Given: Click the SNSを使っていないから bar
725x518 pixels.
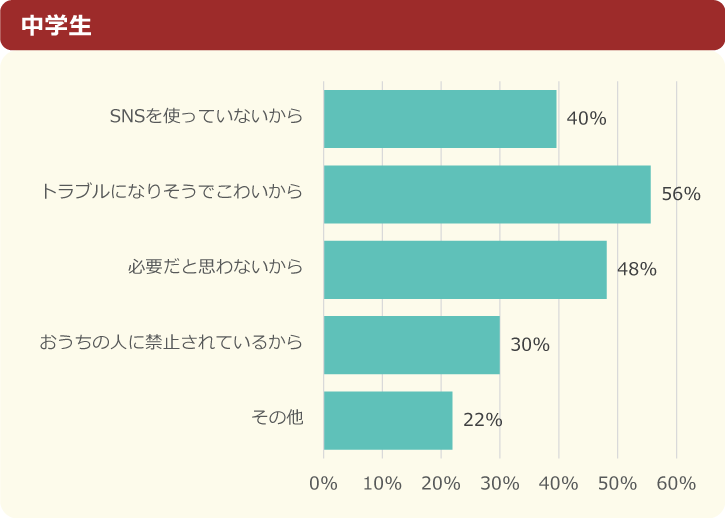Looking at the screenshot, I should click(x=440, y=119).
